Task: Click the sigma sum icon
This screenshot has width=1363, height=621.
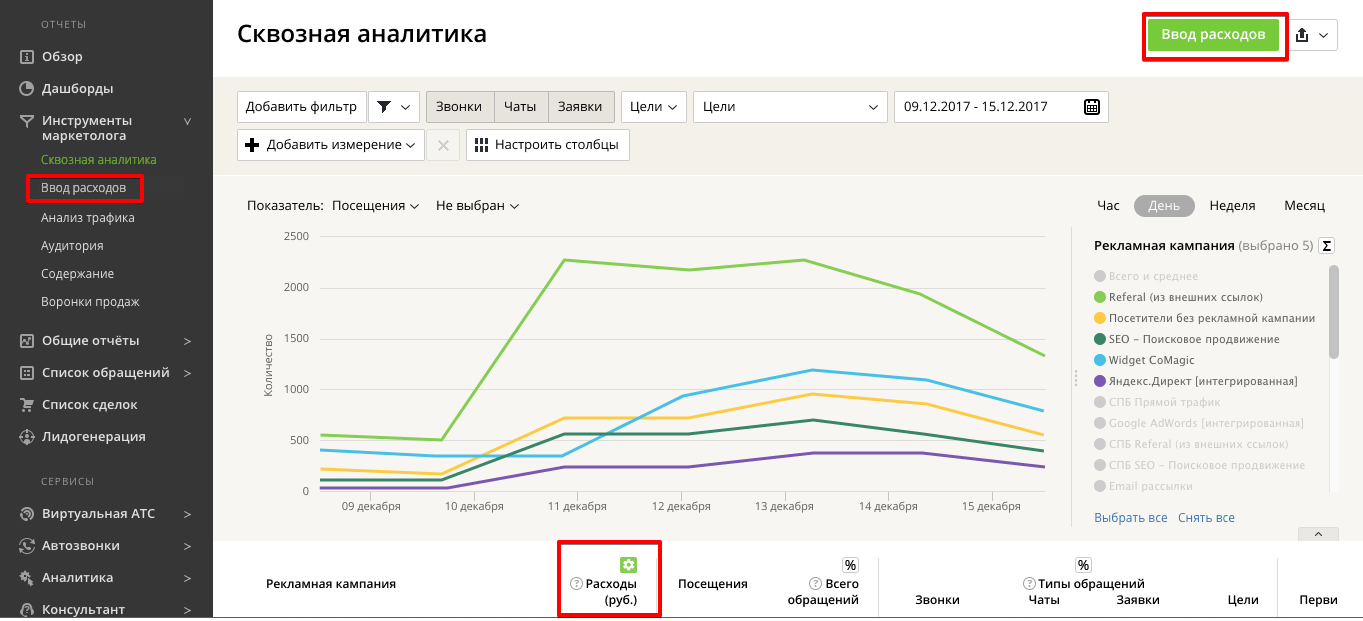Action: pos(1327,246)
